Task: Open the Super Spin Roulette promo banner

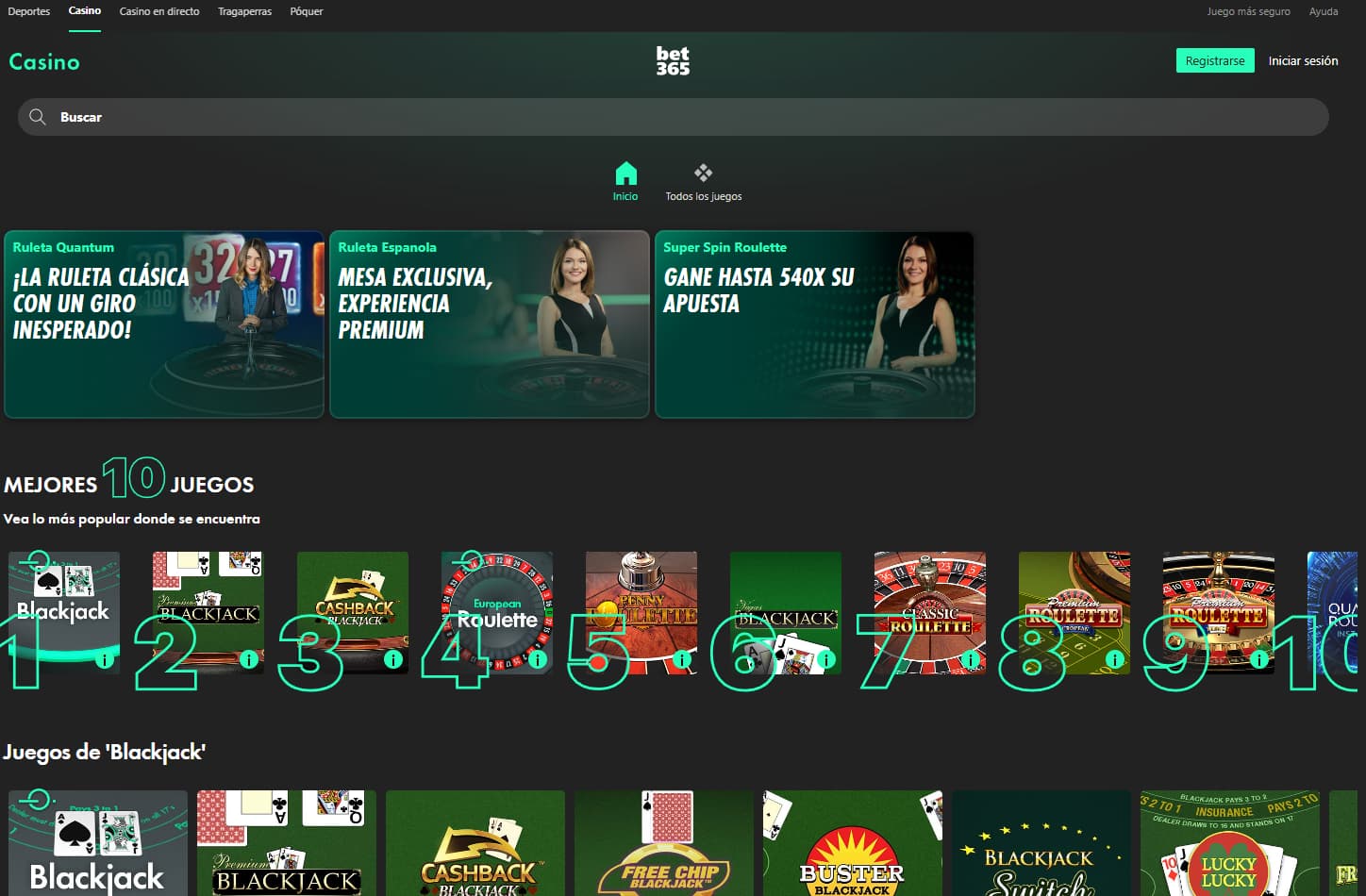Action: (x=814, y=324)
